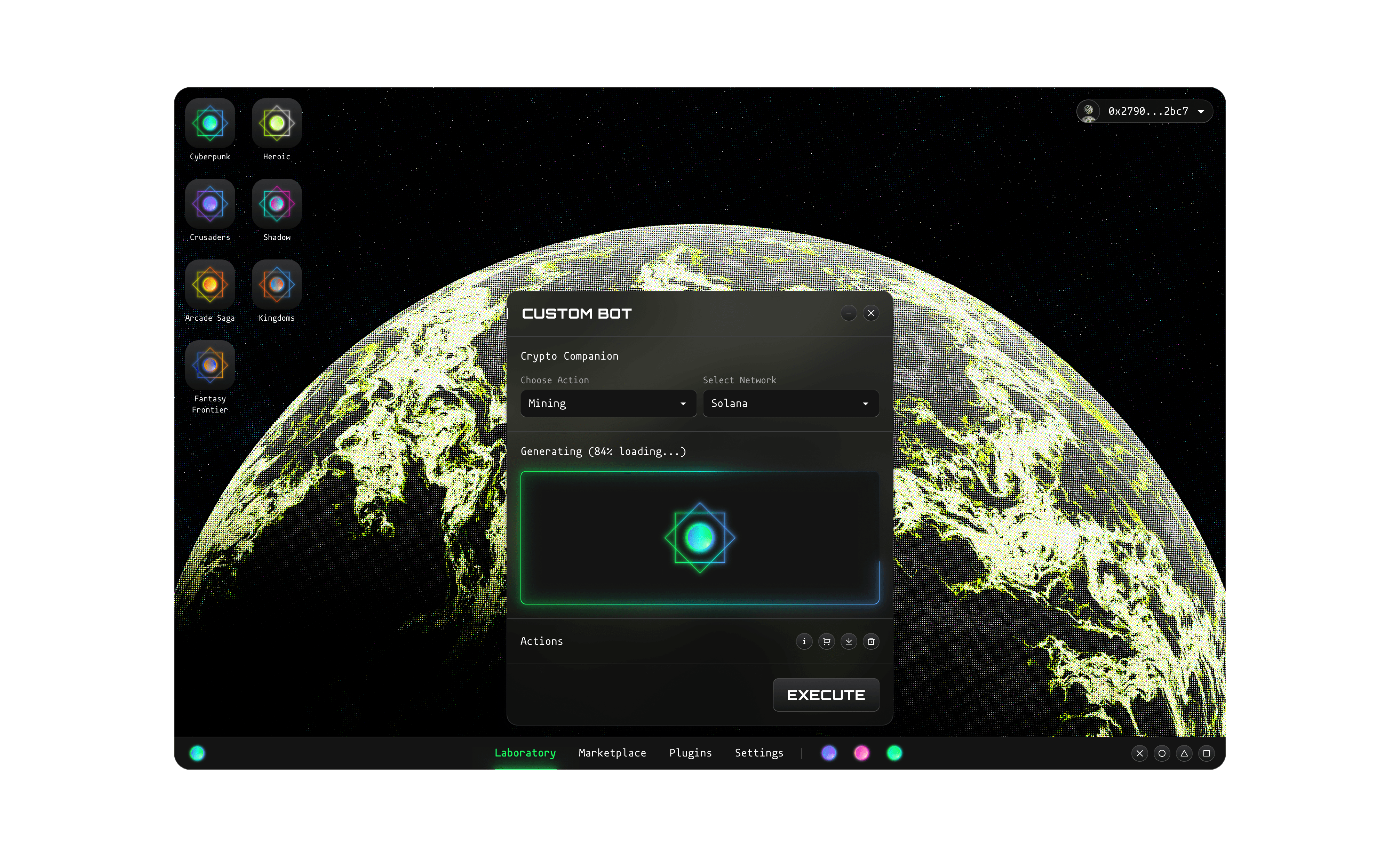Click the shopping cart icon in Actions
The height and width of the screenshot is (857, 1400).
click(x=826, y=641)
